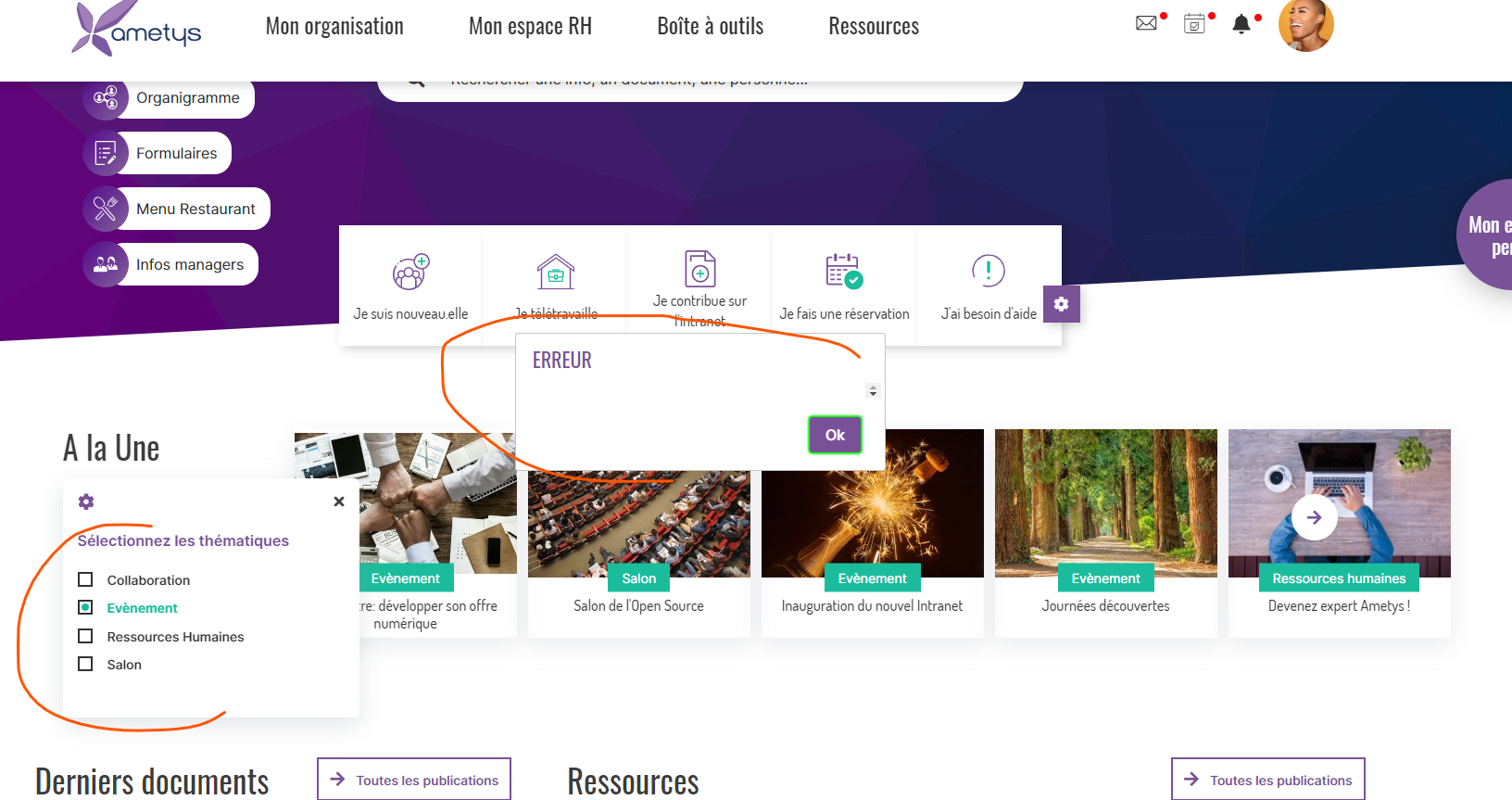This screenshot has height=800, width=1512.
Task: Click the Evènement tag on Inauguration article
Action: click(872, 578)
